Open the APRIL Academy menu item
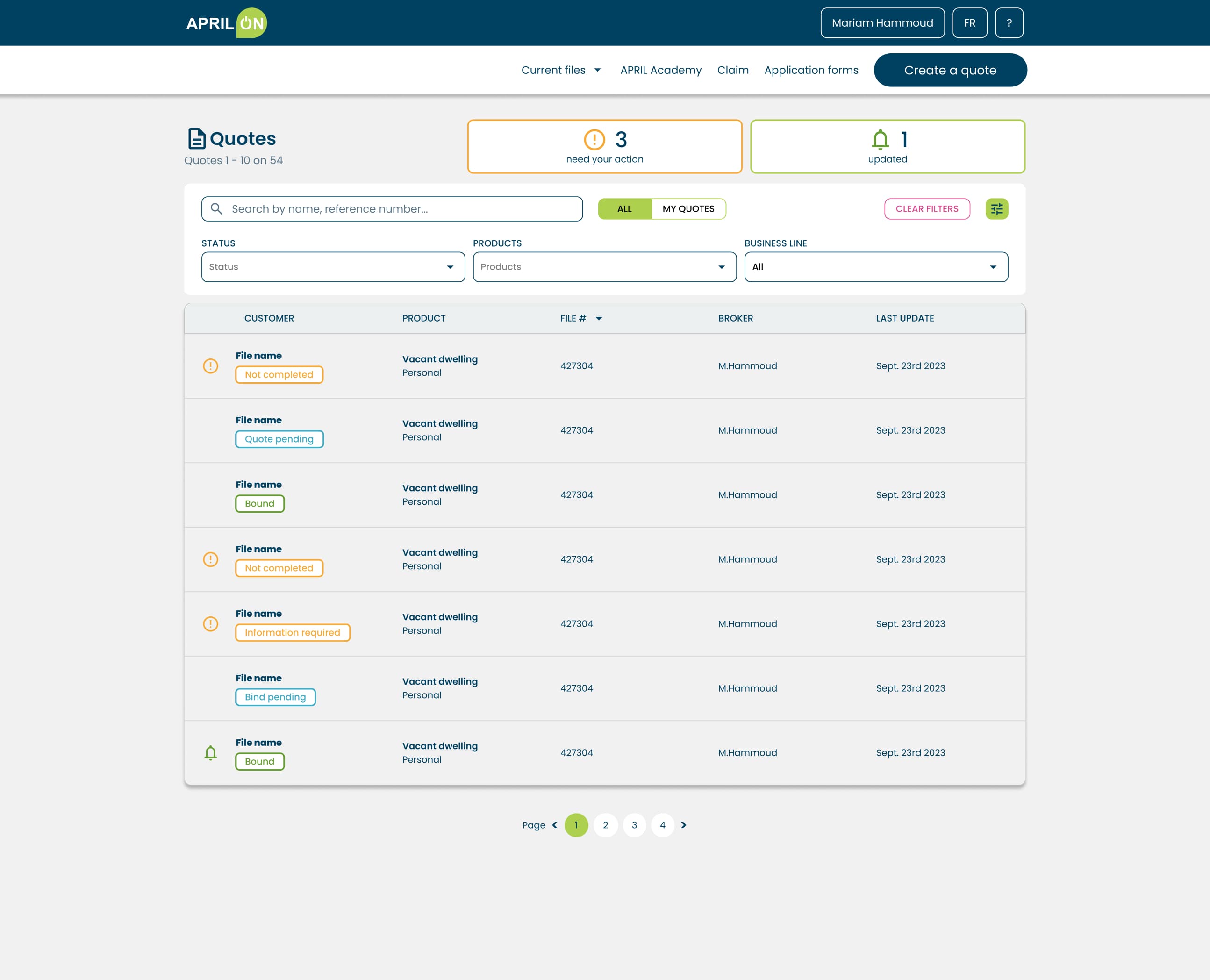The height and width of the screenshot is (980, 1210). 660,70
